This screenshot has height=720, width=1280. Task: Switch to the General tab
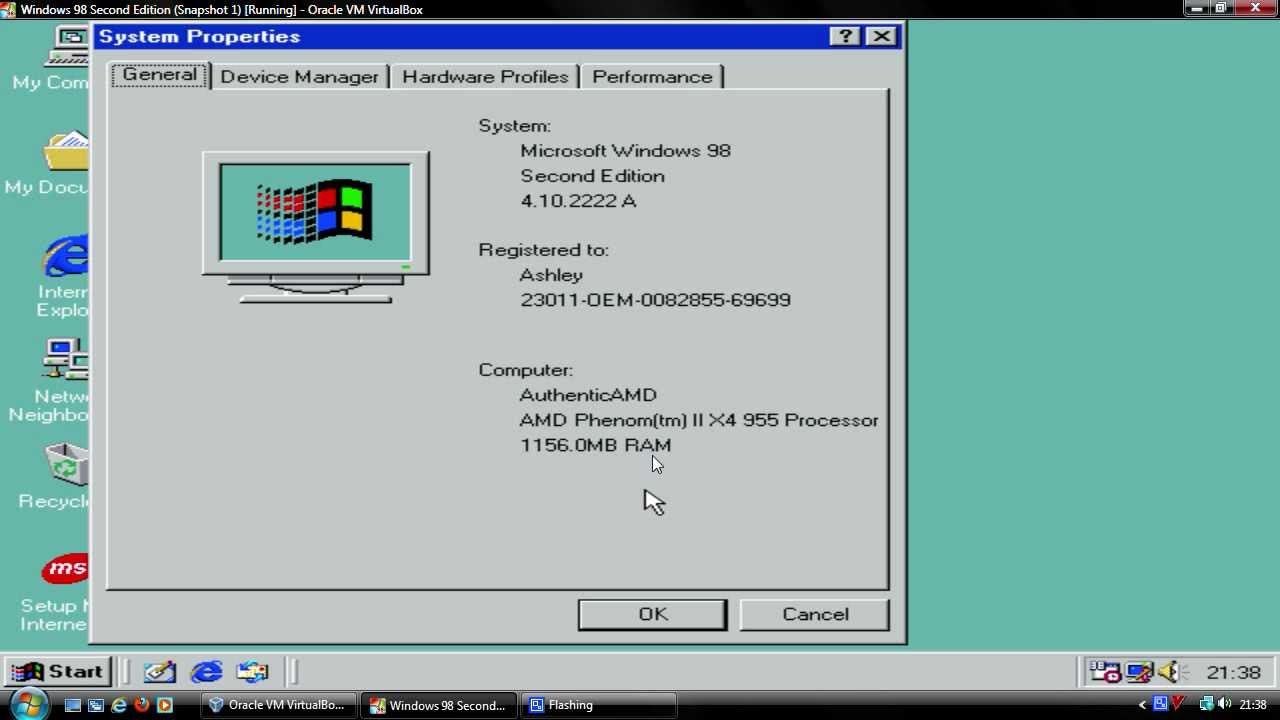tap(160, 75)
